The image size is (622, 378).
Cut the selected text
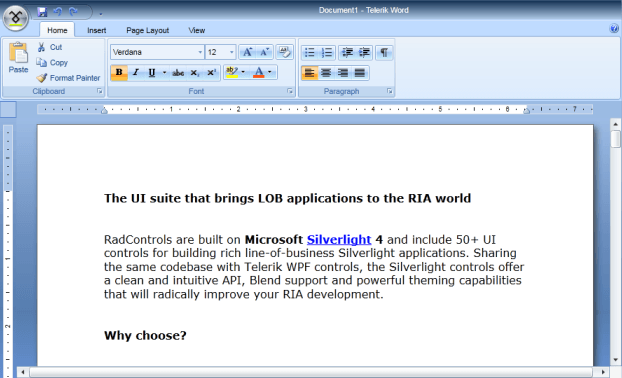point(50,47)
